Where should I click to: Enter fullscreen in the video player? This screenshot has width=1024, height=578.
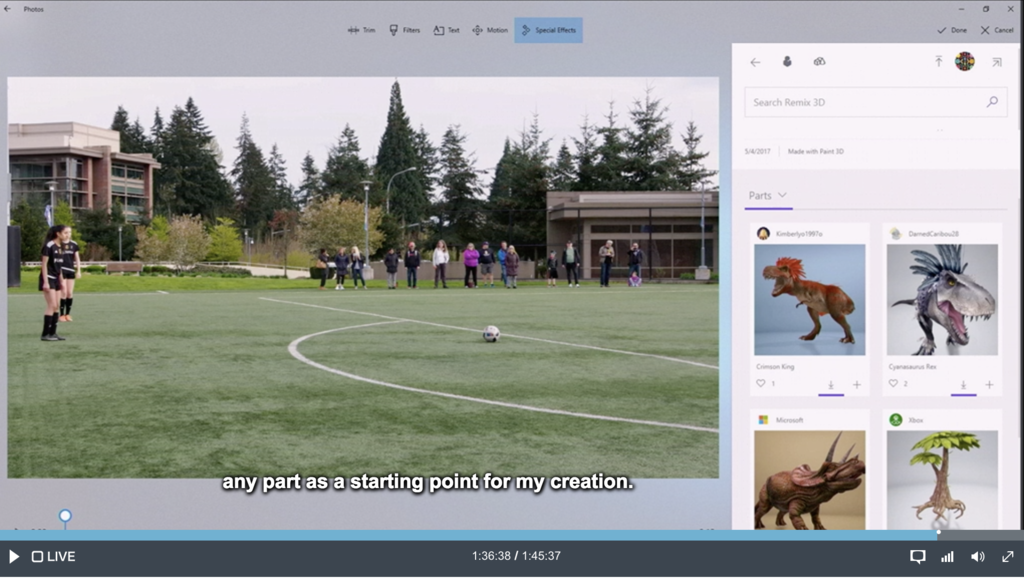pos(1007,557)
